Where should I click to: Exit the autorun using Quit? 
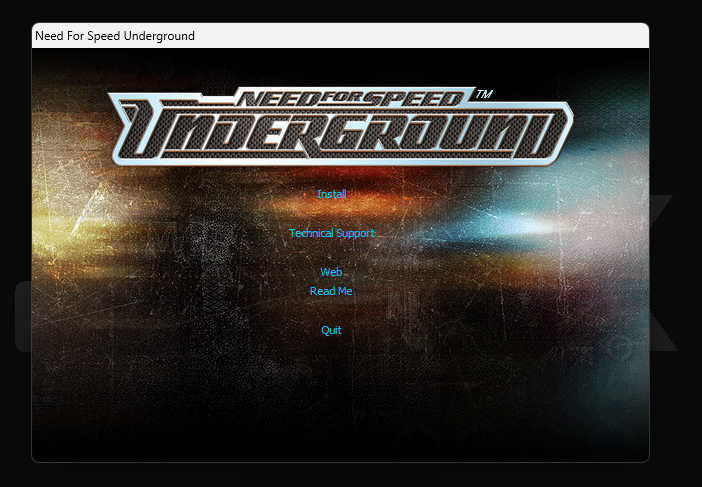pyautogui.click(x=331, y=330)
